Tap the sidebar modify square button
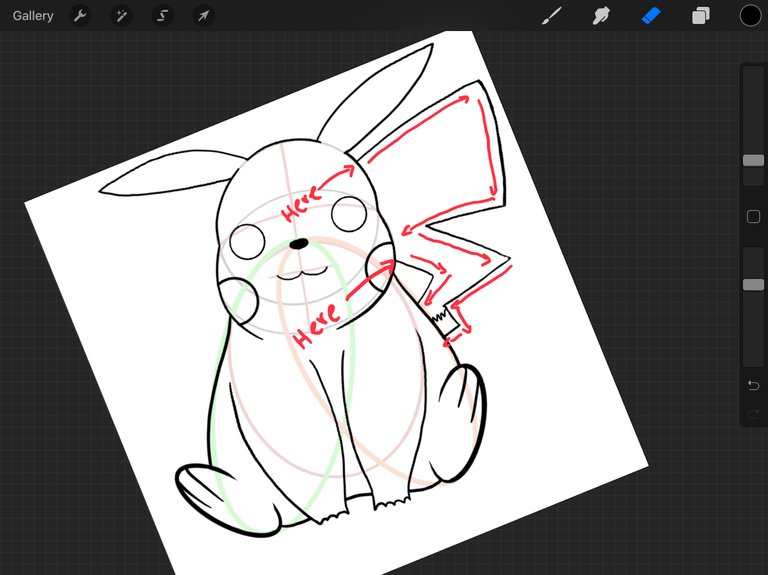This screenshot has width=768, height=575. pyautogui.click(x=753, y=216)
